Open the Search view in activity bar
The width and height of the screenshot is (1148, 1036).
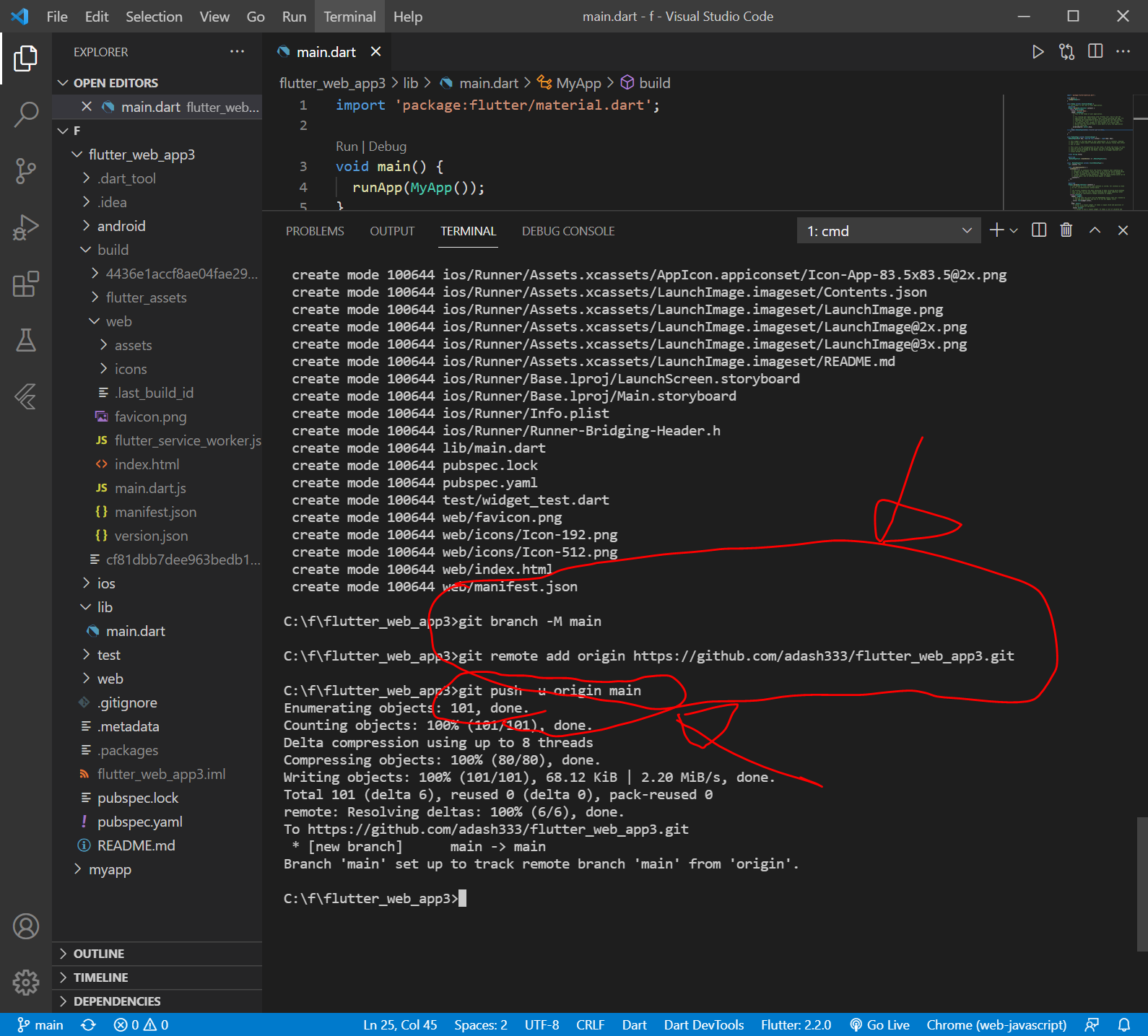[26, 114]
